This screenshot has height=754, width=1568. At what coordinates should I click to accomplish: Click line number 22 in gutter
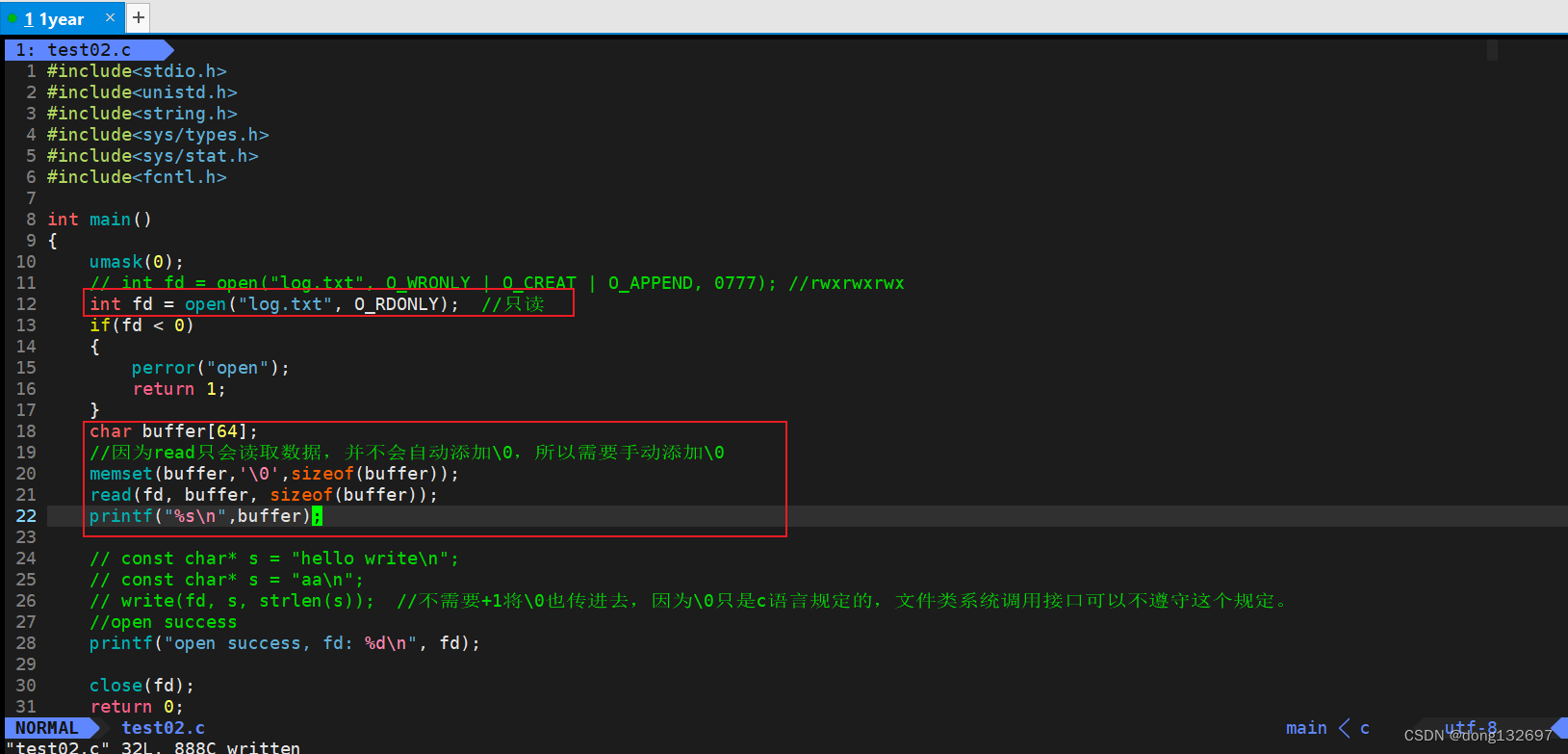point(26,516)
